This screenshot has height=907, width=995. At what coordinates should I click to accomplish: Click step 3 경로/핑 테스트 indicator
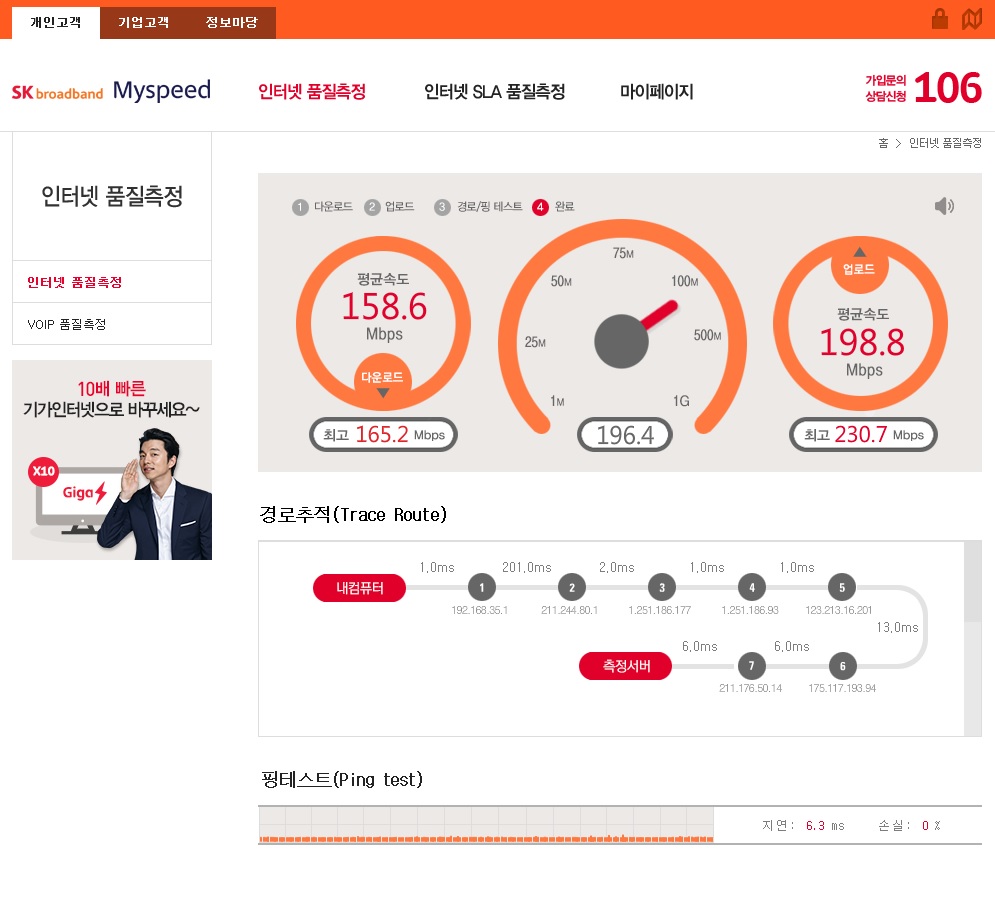(478, 207)
